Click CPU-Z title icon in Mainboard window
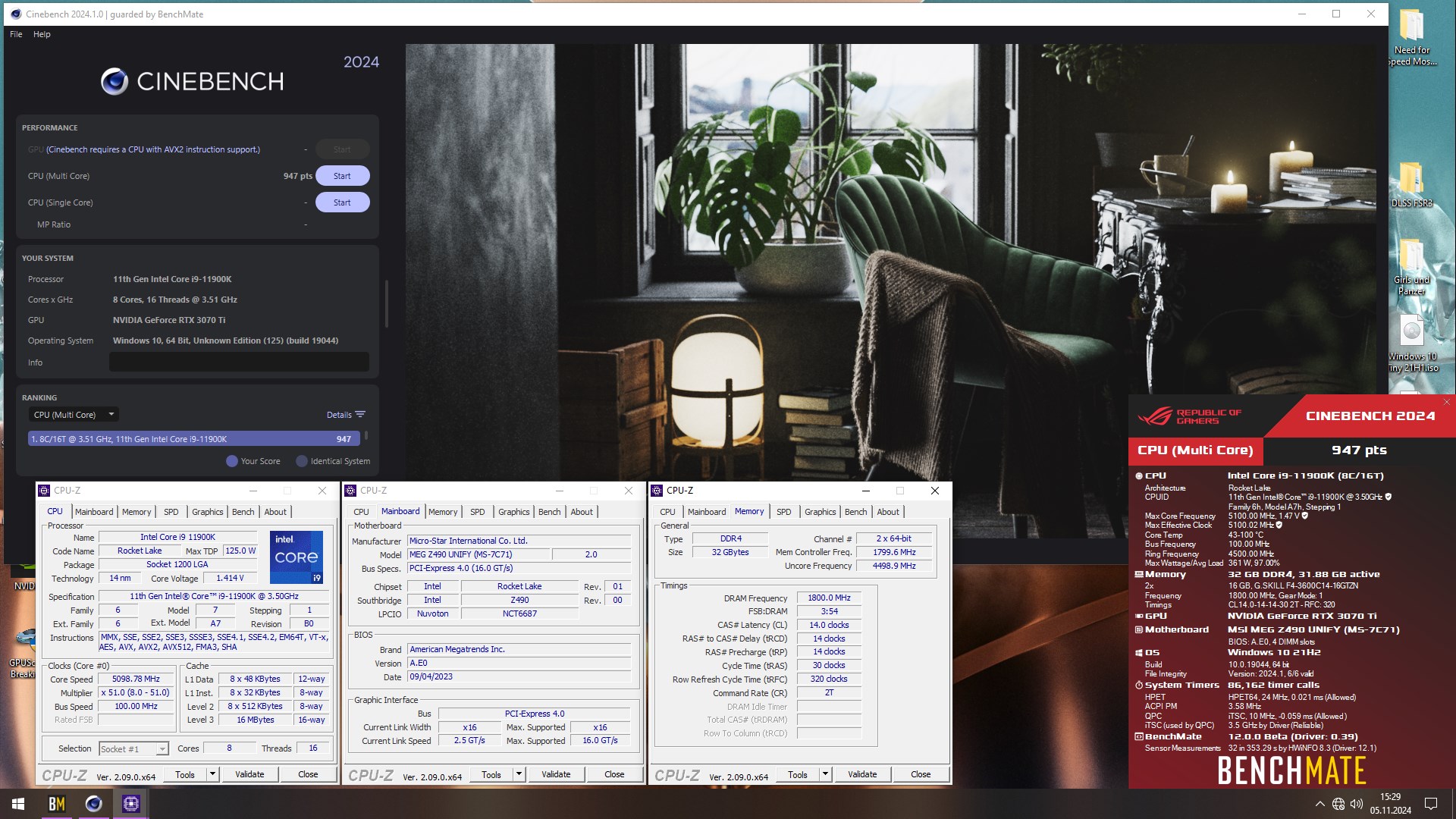Screen dimensions: 1456x819 coord(350,491)
